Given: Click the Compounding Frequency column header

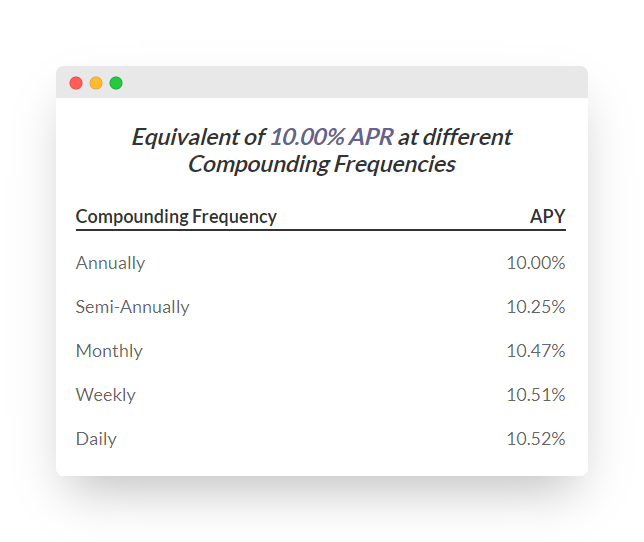Looking at the screenshot, I should [x=176, y=216].
